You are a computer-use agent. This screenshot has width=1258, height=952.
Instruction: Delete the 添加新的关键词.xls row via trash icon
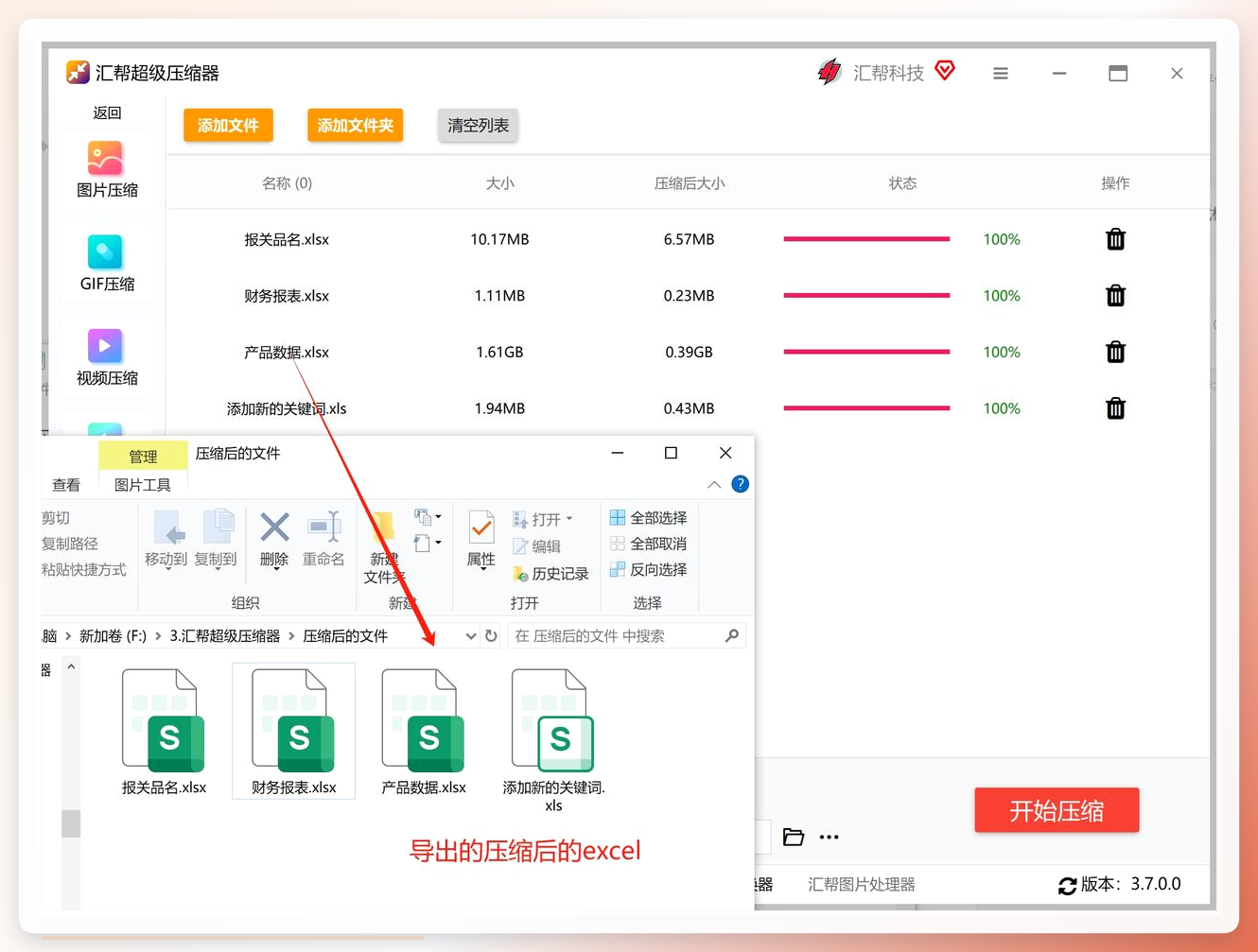point(1115,408)
